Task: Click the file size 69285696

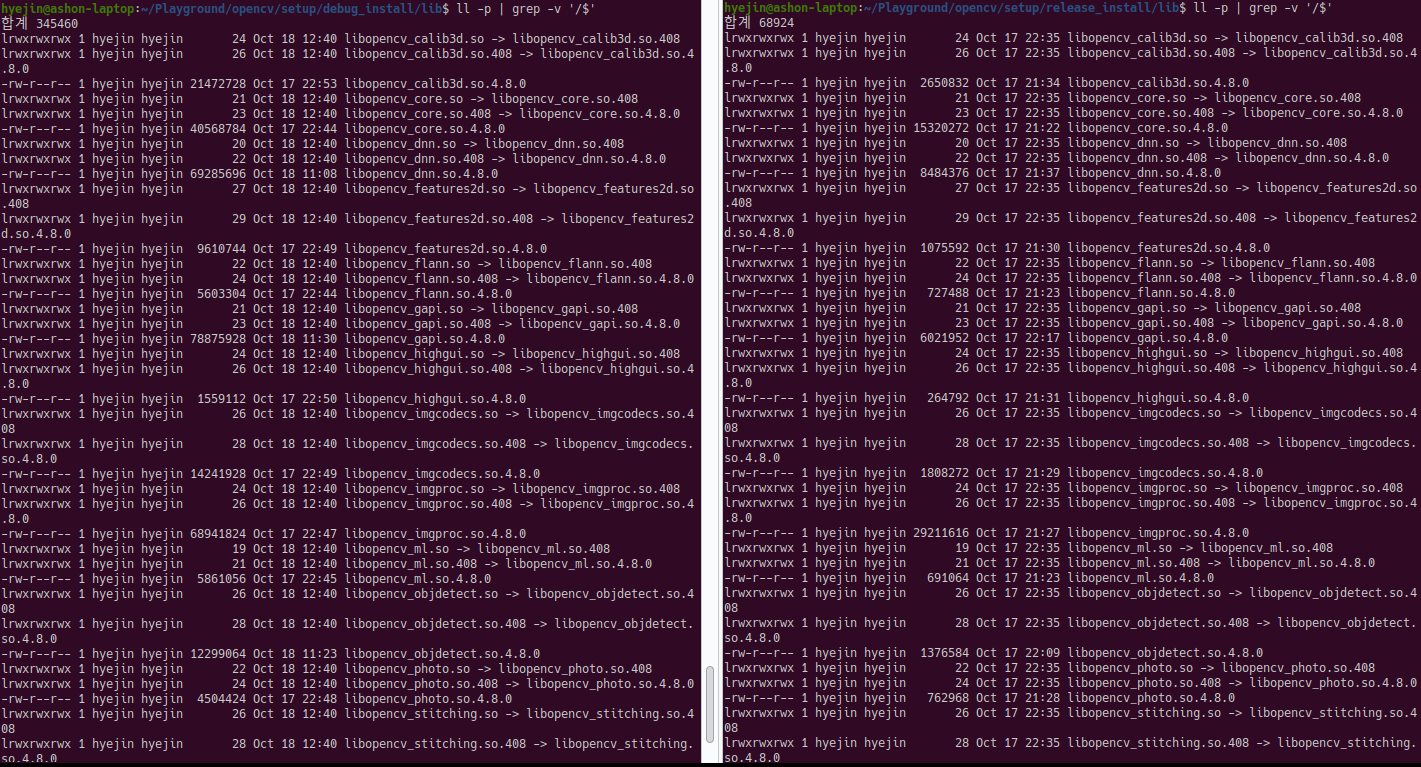Action: tap(218, 174)
